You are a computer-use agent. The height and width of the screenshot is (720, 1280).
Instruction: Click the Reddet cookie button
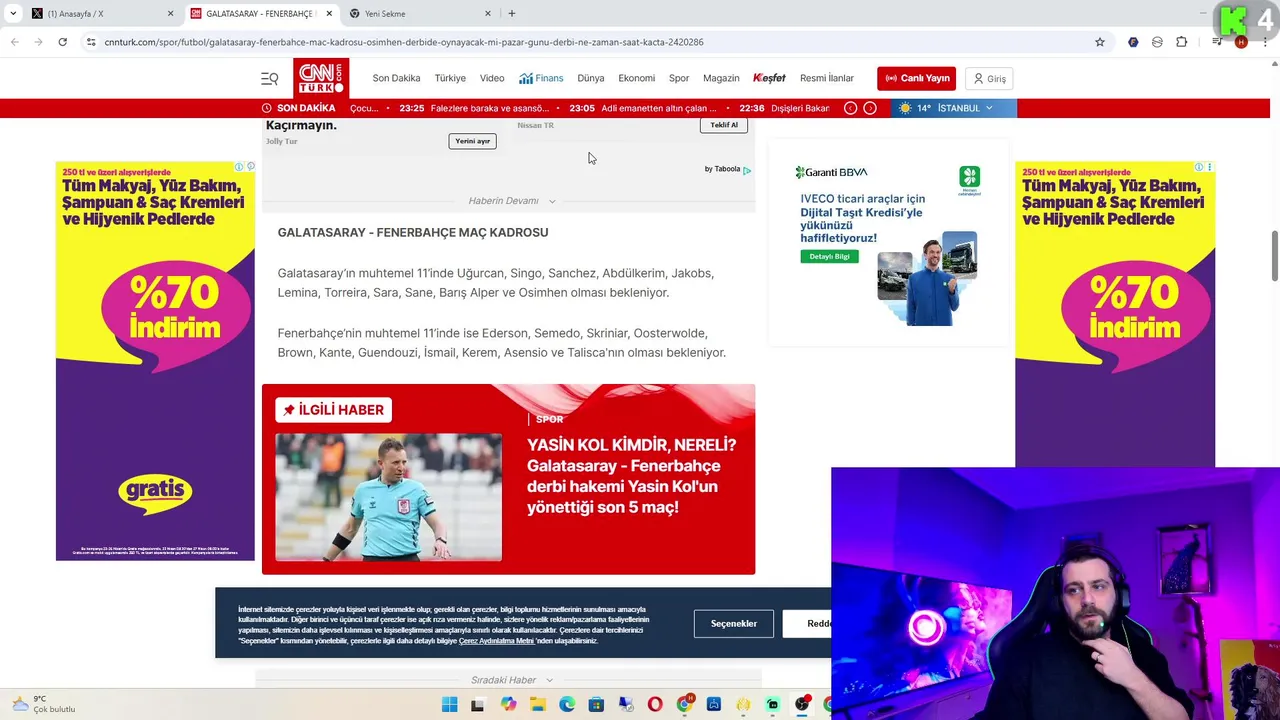point(808,623)
